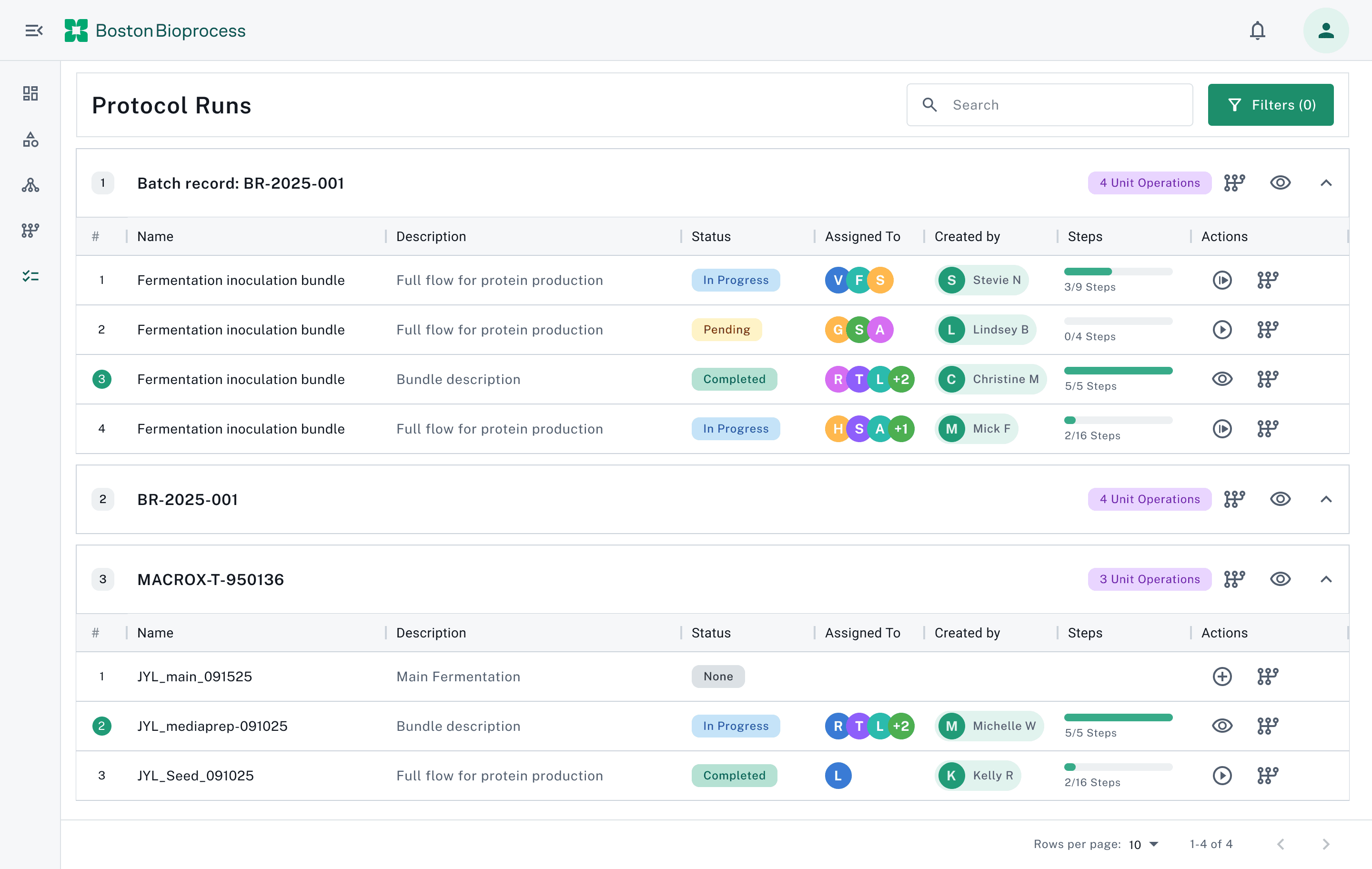The height and width of the screenshot is (869, 1372).
Task: Open checklist tab in sidebar
Action: pos(30,276)
